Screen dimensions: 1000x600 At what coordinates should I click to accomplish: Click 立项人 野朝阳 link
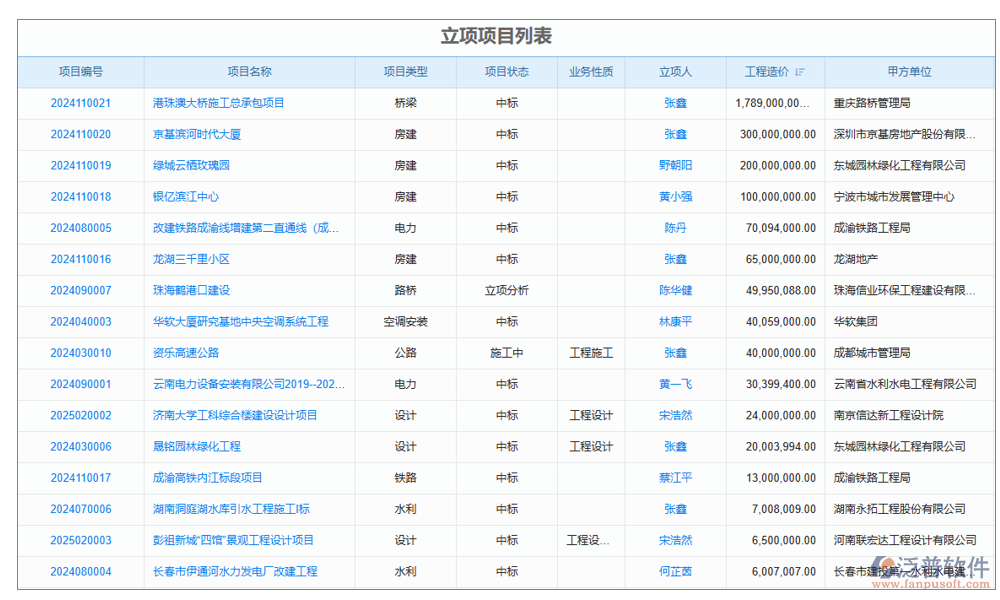coord(675,165)
